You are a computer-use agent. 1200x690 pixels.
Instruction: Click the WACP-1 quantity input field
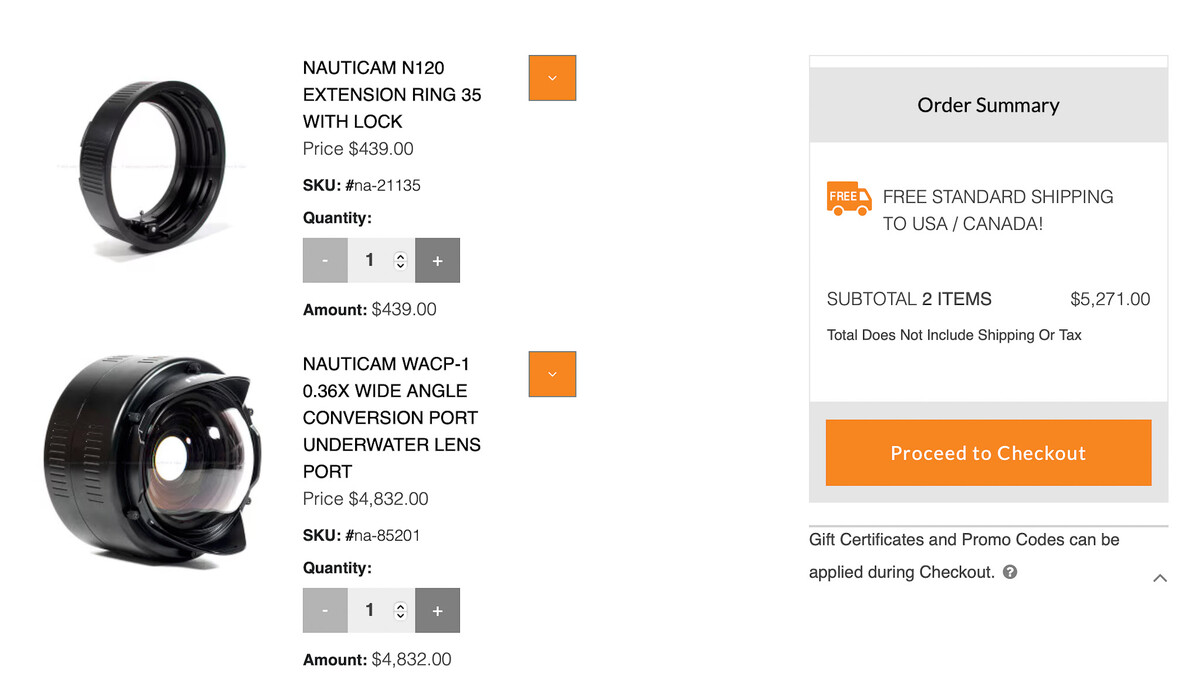(372, 610)
